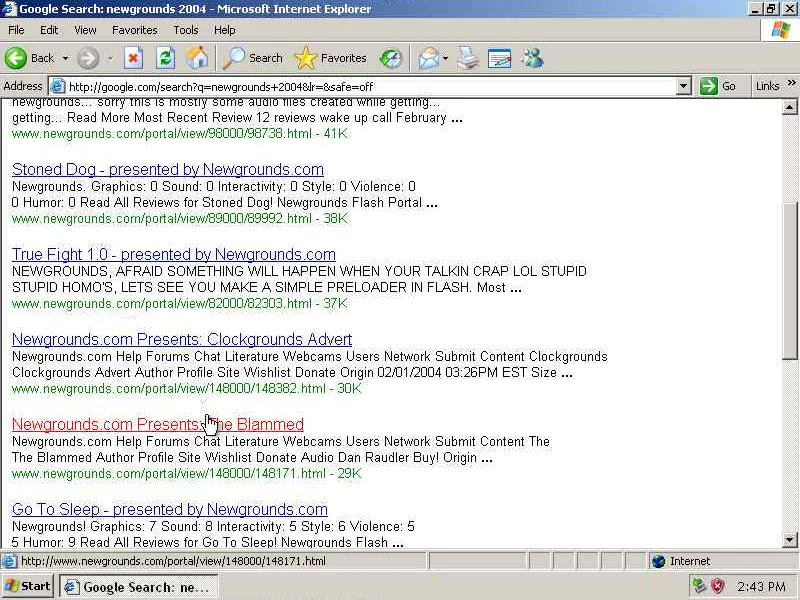Click the network tray icon
Image resolution: width=800 pixels, height=600 pixels.
point(698,586)
